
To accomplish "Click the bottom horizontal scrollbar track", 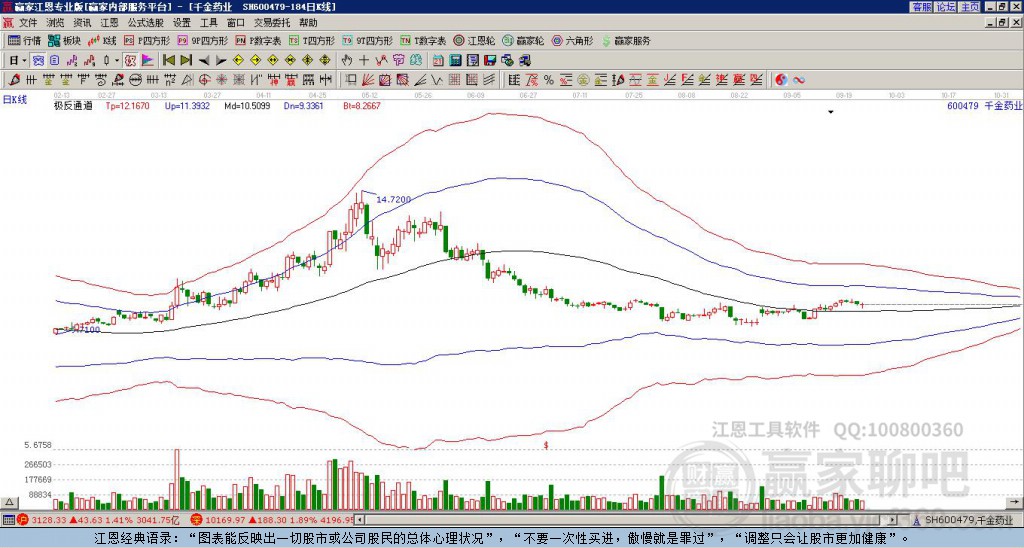I will point(627,520).
